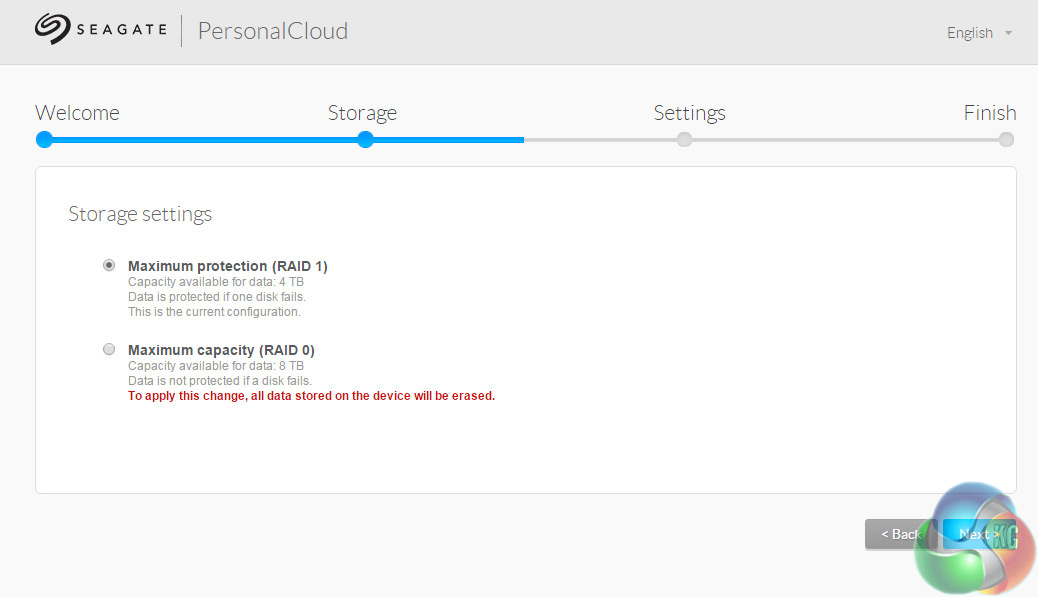
Task: Click the blue Storage step dot
Action: (x=365, y=140)
